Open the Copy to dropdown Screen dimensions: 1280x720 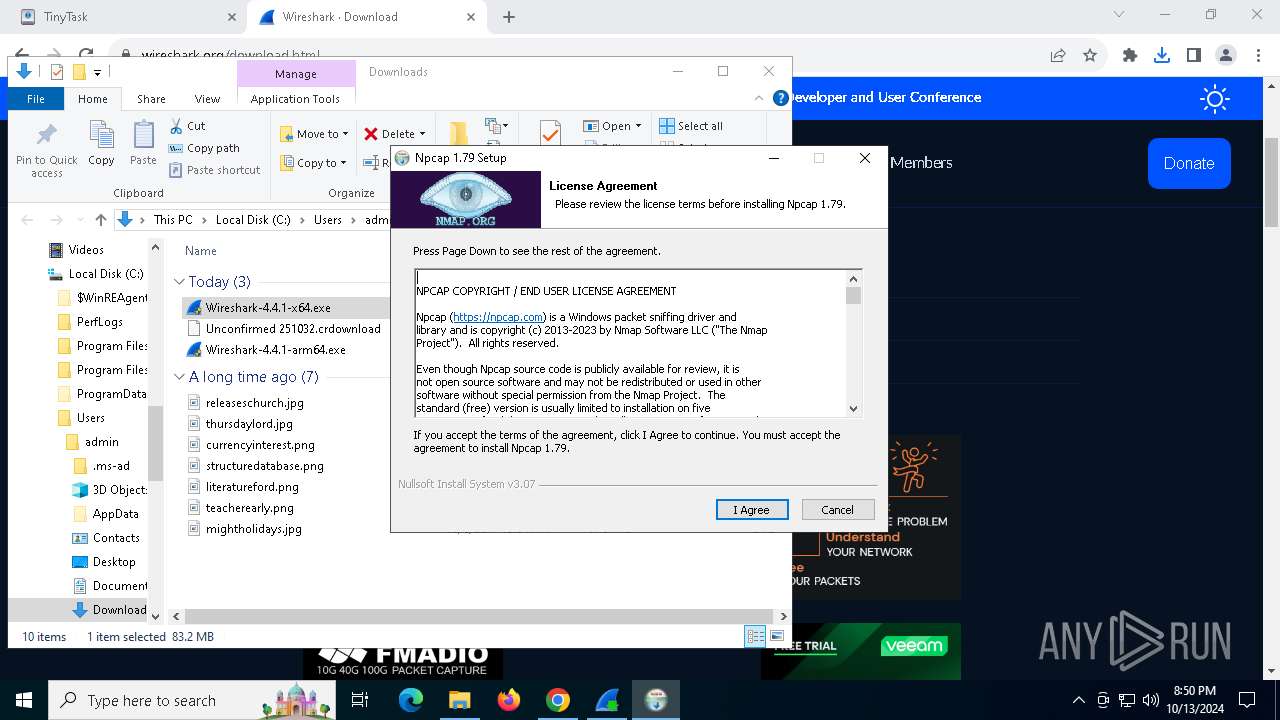tap(313, 163)
